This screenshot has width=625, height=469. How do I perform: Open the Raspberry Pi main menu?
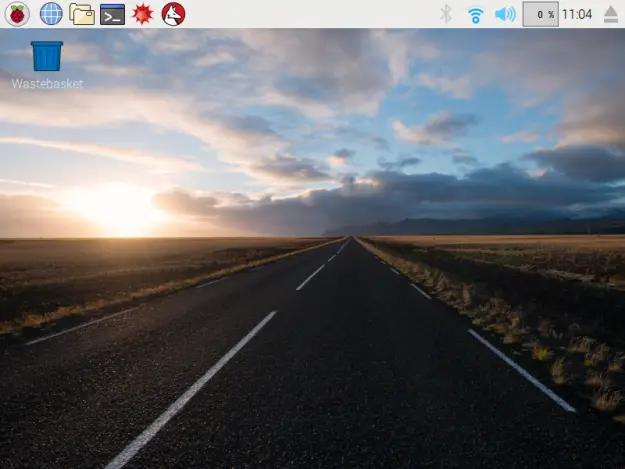pos(17,14)
